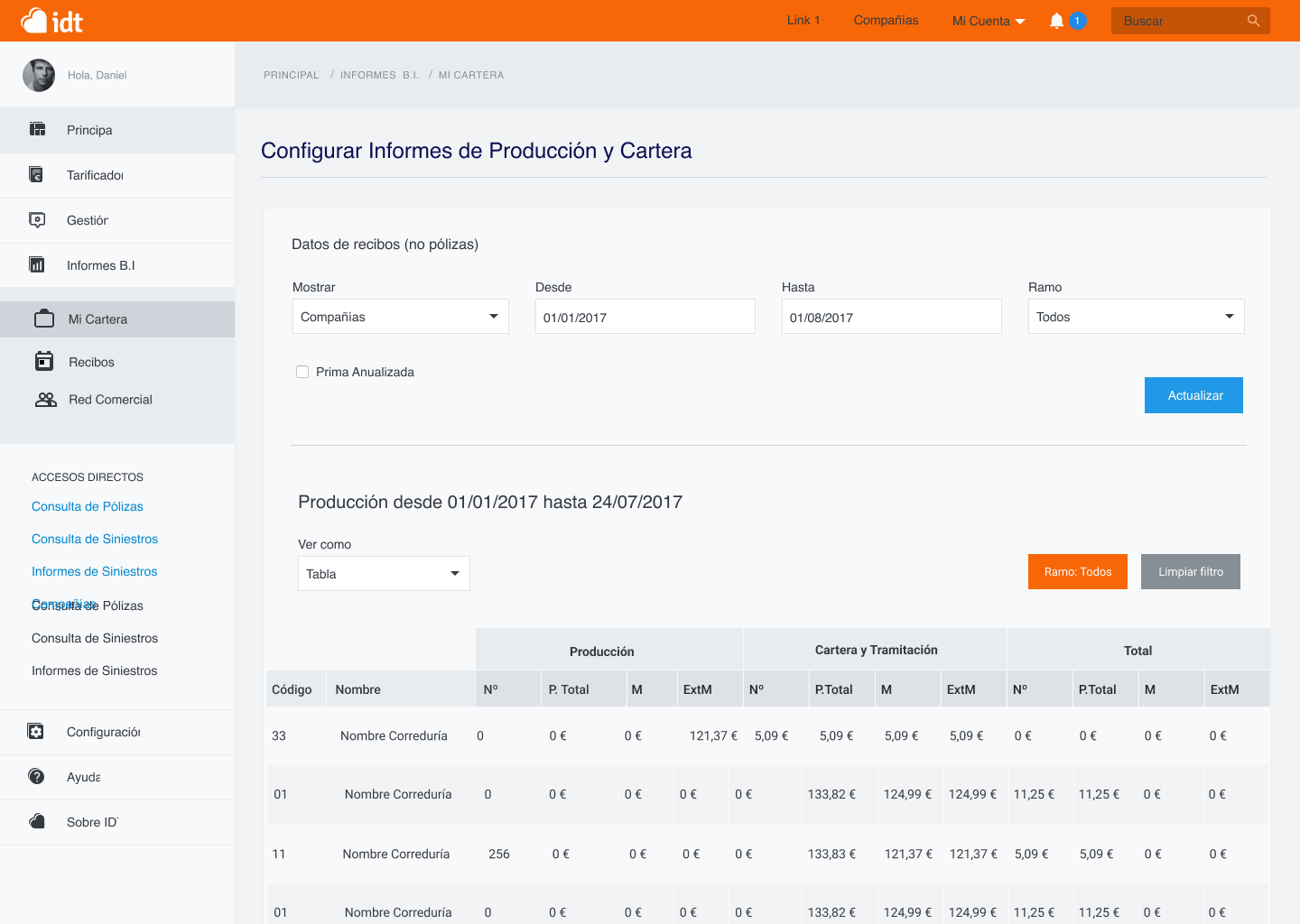This screenshot has height=924, width=1300.
Task: Open the Ayuda help icon
Action: click(x=36, y=777)
